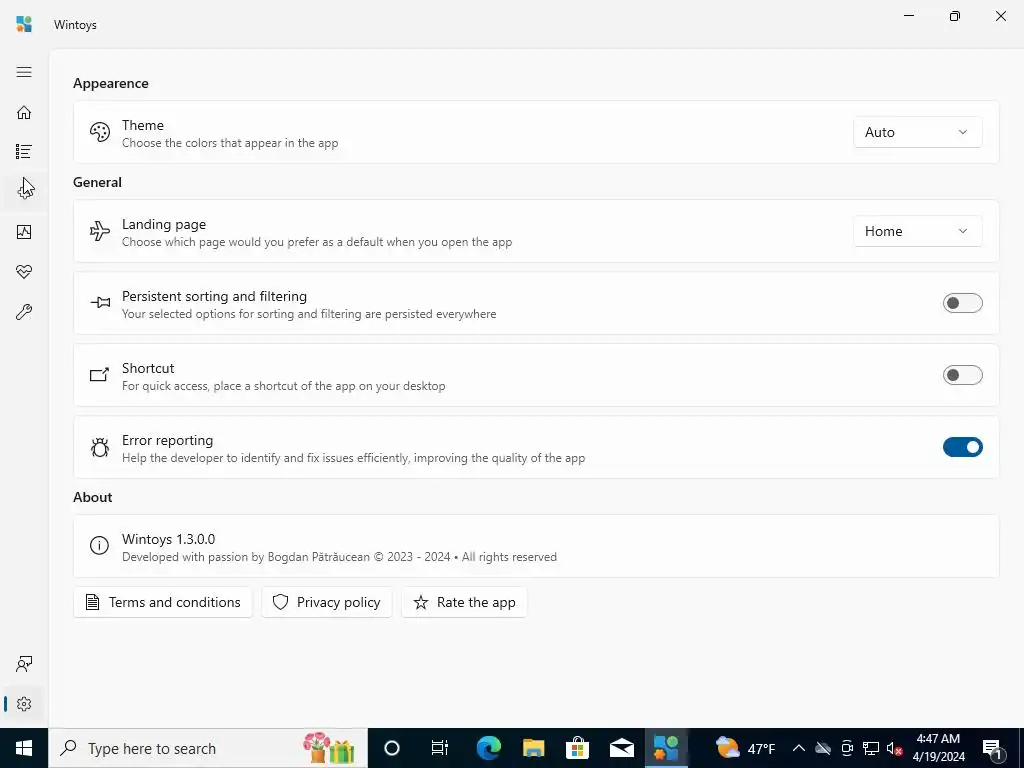The image size is (1024, 768).
Task: Open the Windows Start menu
Action: pos(24,748)
